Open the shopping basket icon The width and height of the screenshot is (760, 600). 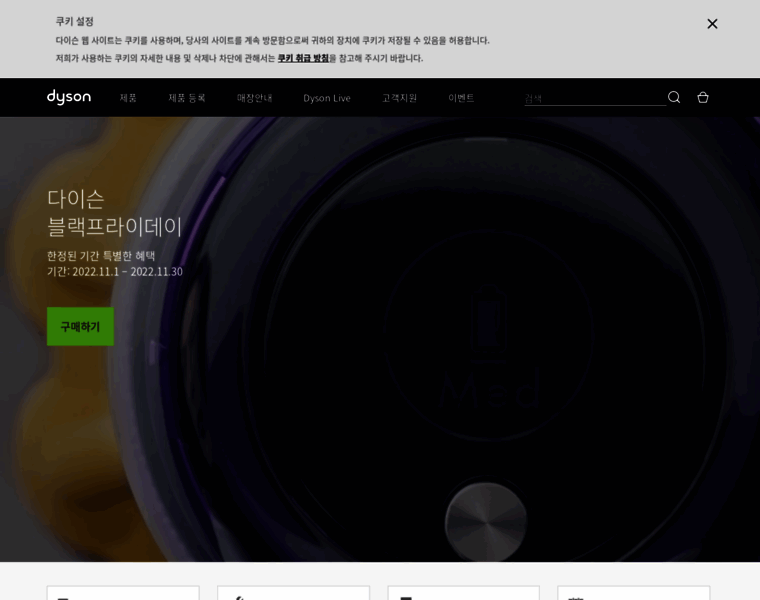point(703,97)
